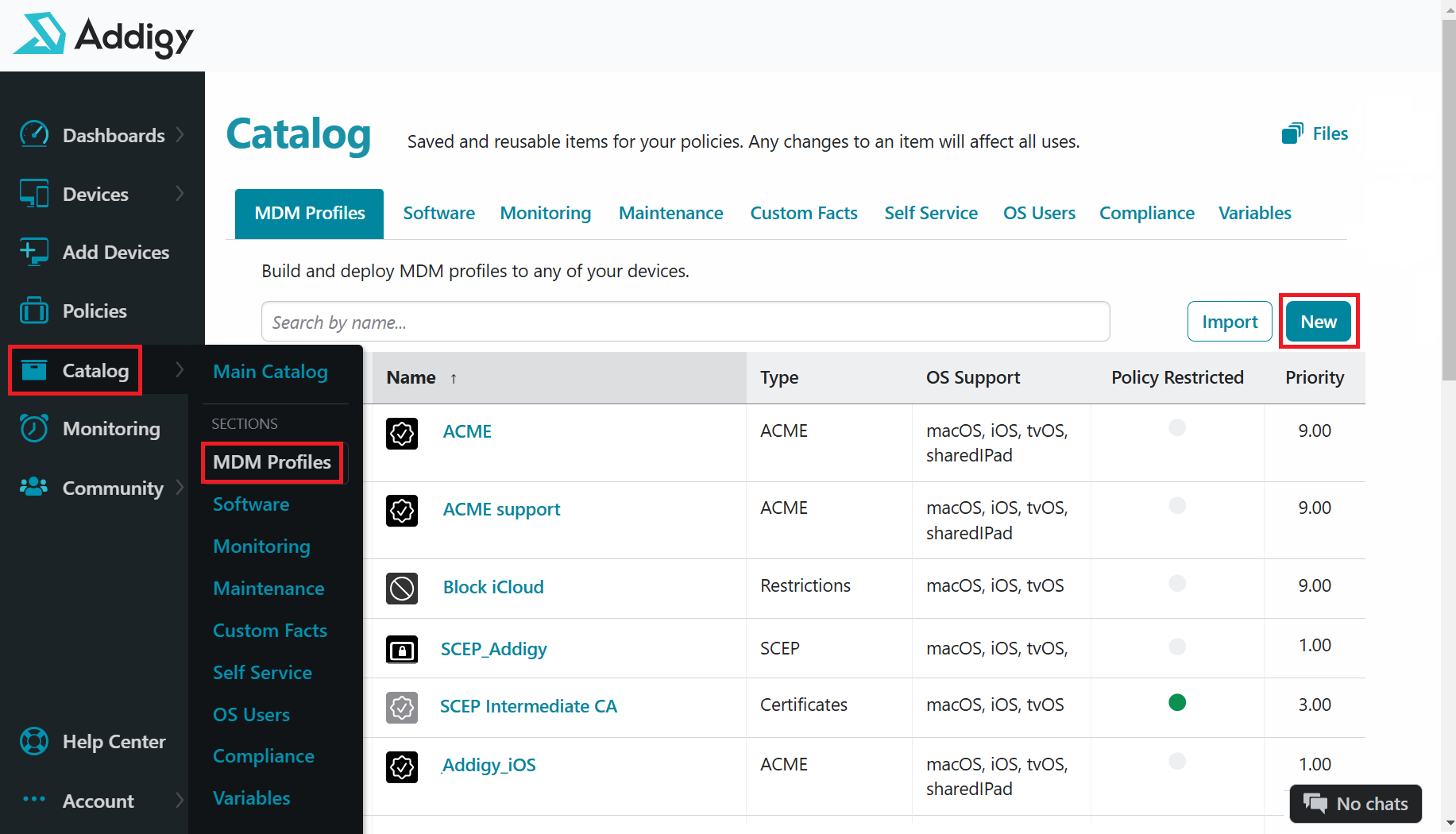The height and width of the screenshot is (834, 1456).
Task: Open the OS Users tab
Action: pyautogui.click(x=1039, y=213)
